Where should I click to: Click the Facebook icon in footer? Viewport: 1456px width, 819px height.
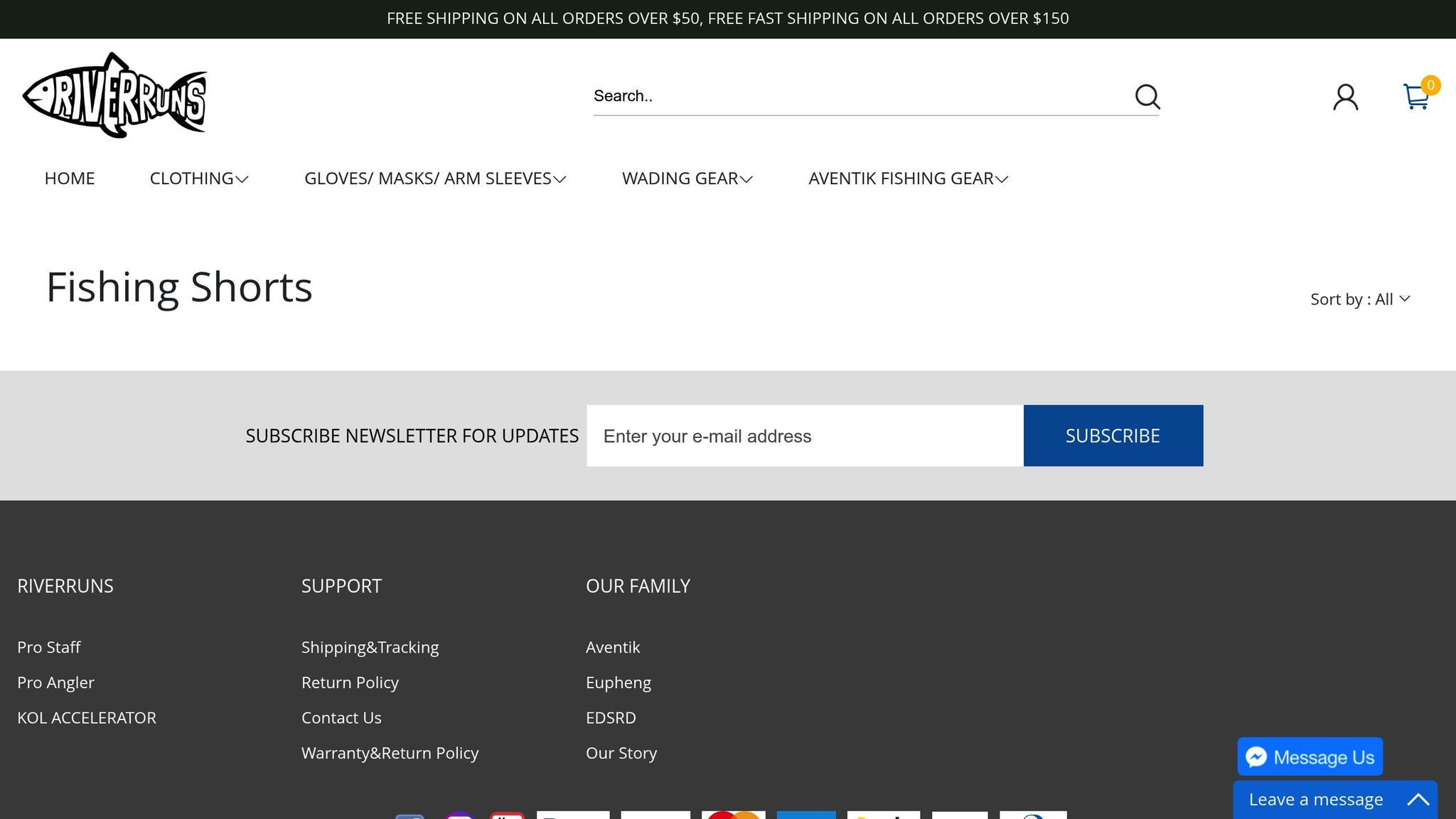(x=409, y=816)
